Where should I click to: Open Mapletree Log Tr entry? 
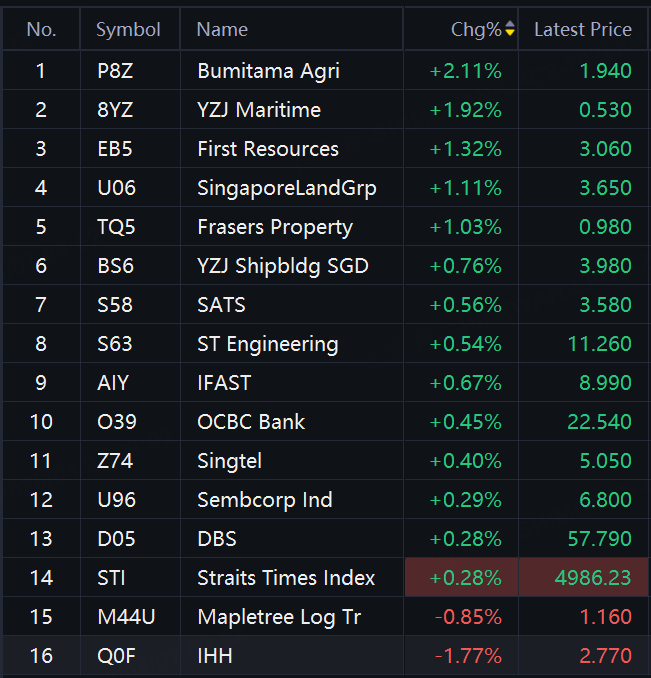click(x=279, y=617)
